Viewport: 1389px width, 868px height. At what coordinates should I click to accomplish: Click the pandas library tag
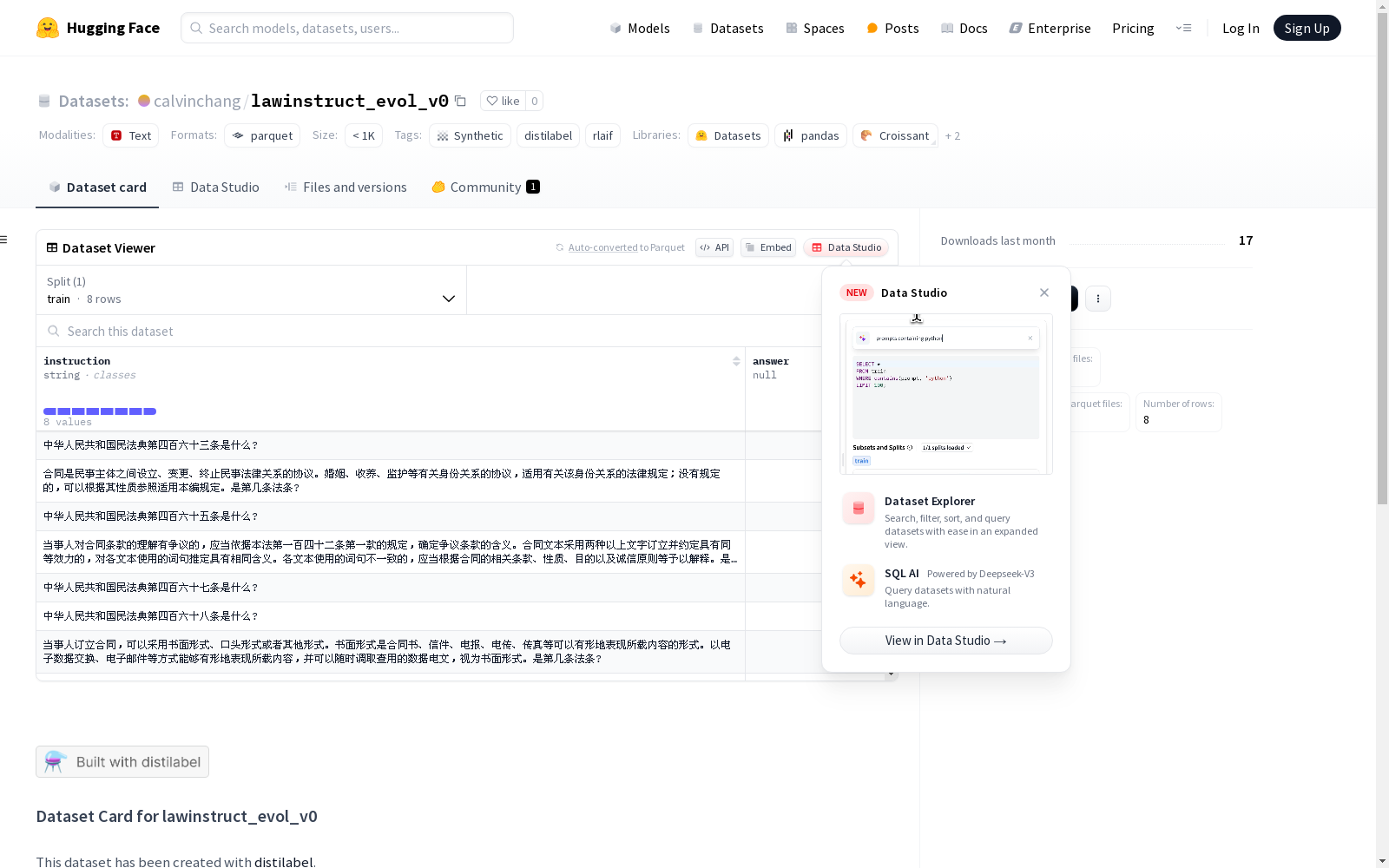pos(811,135)
